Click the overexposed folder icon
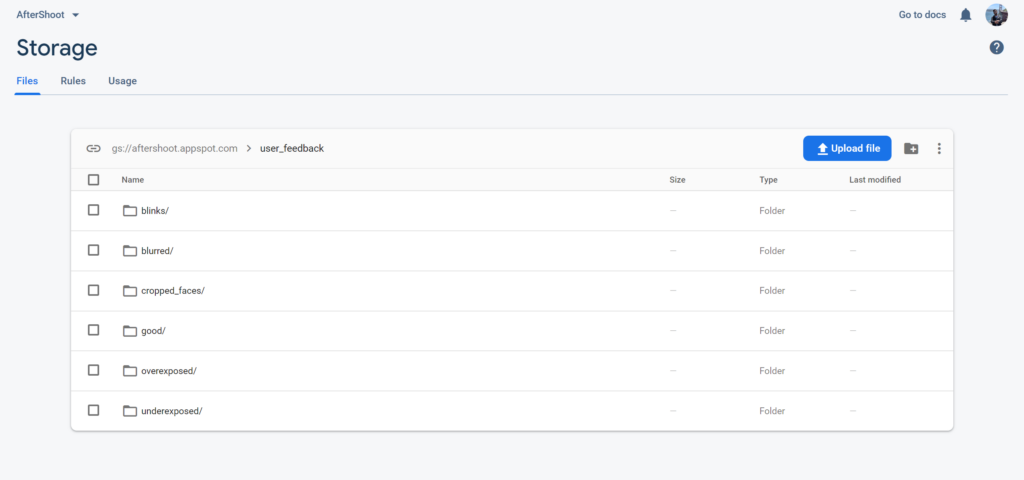Viewport: 1024px width, 480px height. pos(130,371)
